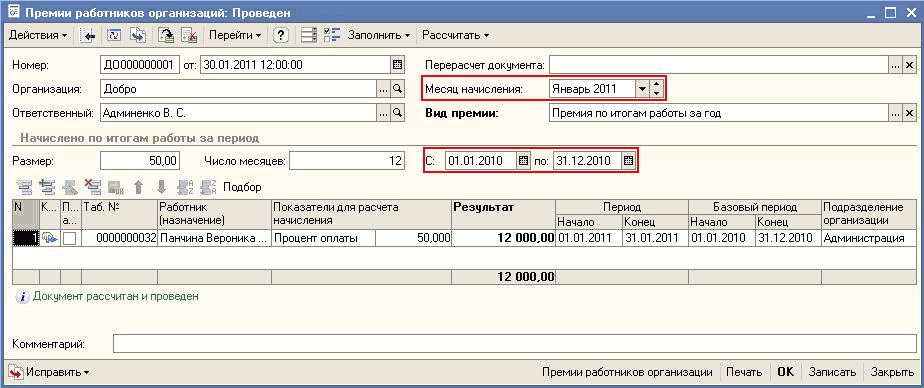Click the info icon near Документ рассчитан
The image size is (924, 388).
(x=22, y=297)
